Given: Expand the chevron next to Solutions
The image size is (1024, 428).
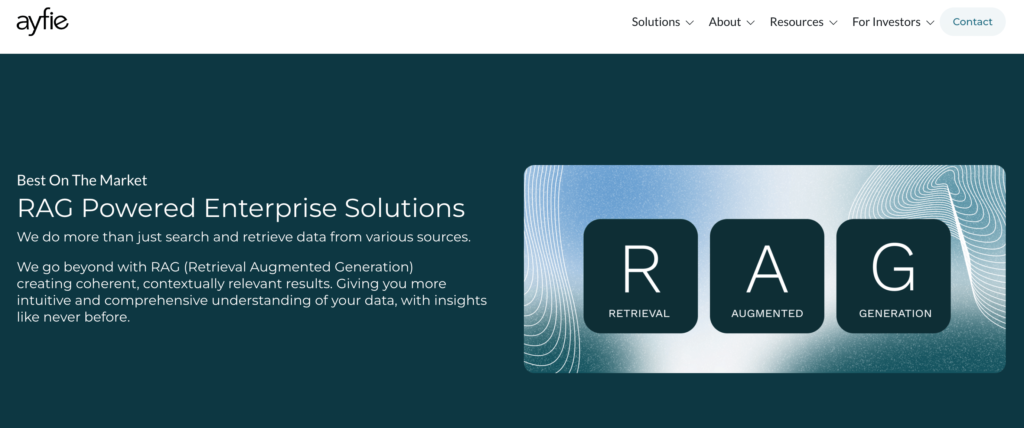Looking at the screenshot, I should tap(689, 23).
